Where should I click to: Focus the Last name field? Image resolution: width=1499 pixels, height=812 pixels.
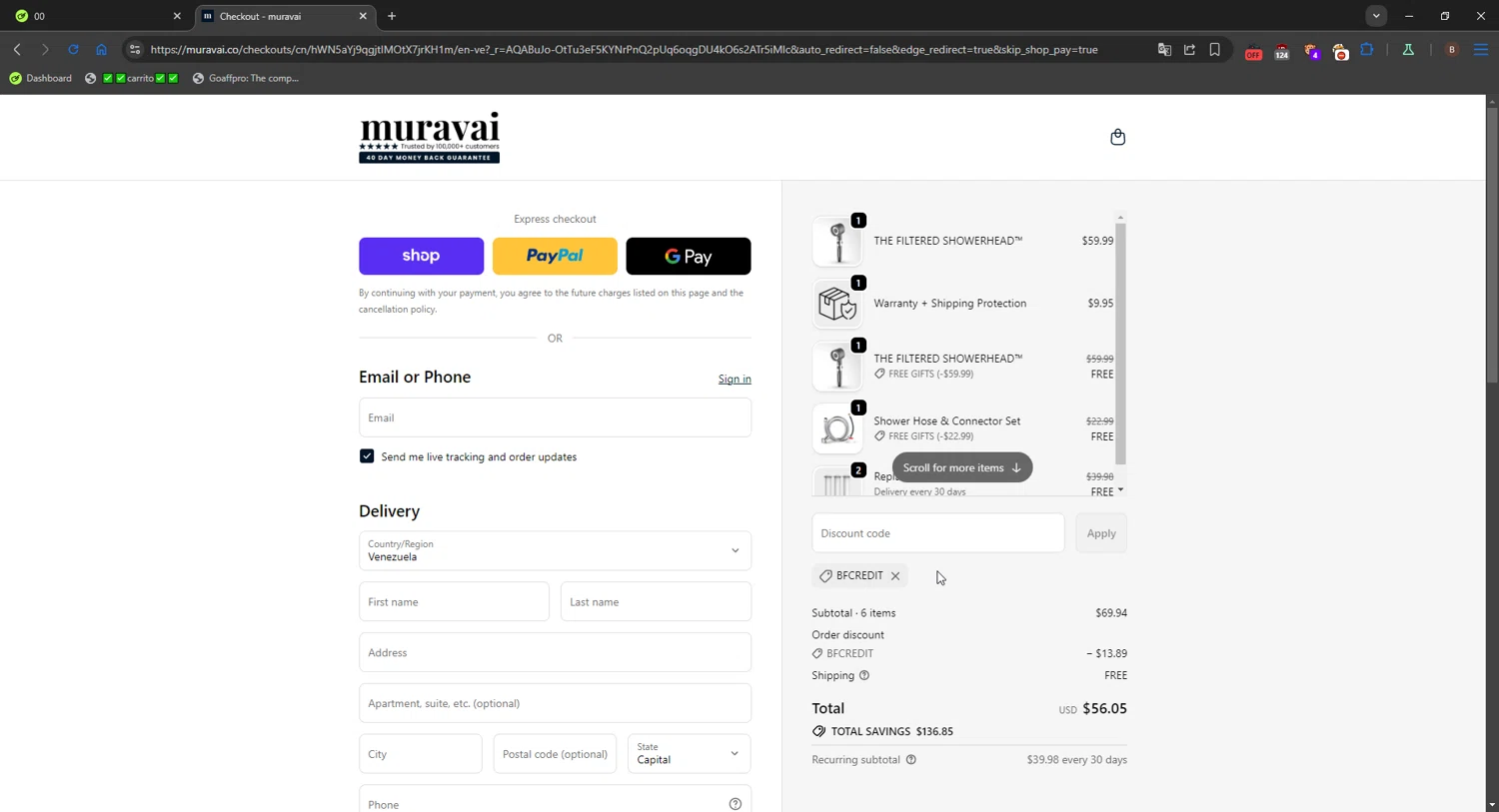tap(656, 601)
